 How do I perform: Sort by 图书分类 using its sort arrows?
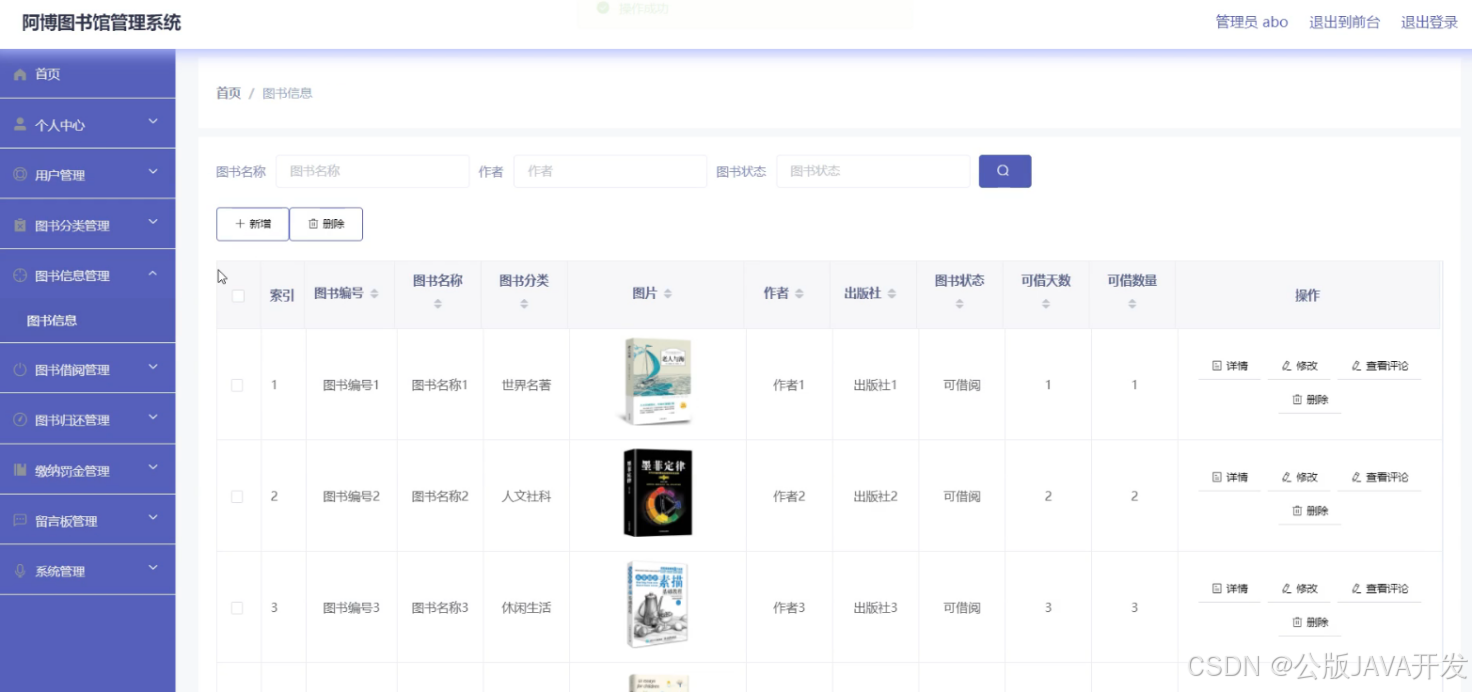(524, 304)
